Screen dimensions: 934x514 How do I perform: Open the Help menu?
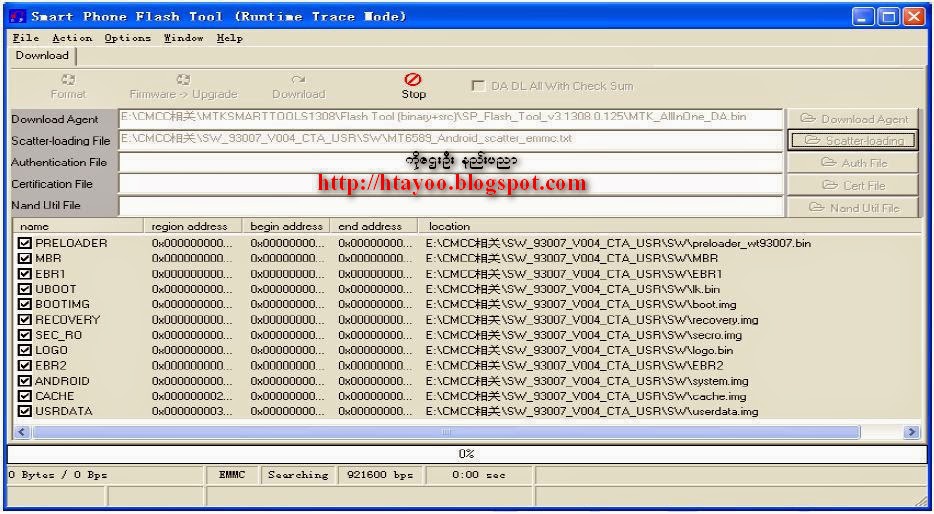pos(229,38)
